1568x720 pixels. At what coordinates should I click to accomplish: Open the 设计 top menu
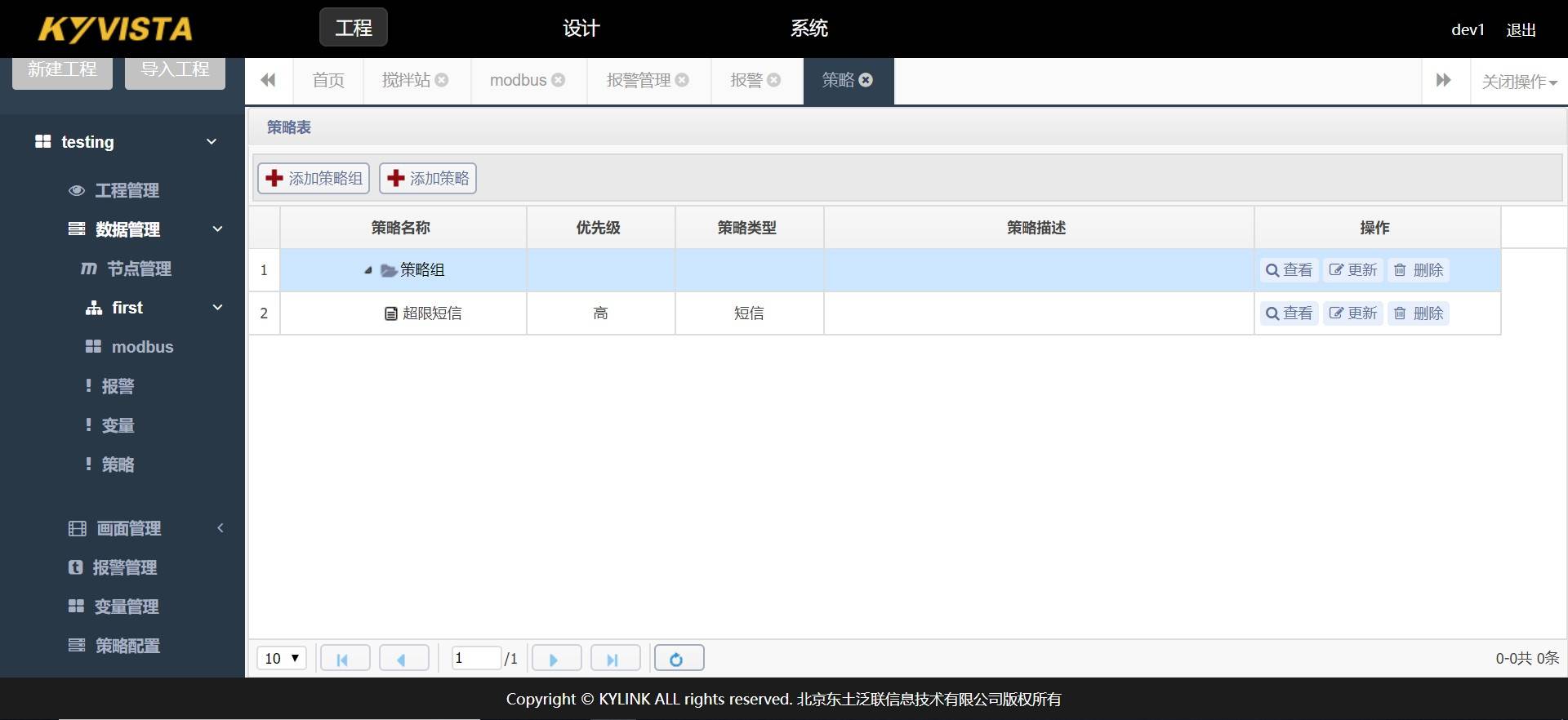click(x=581, y=29)
